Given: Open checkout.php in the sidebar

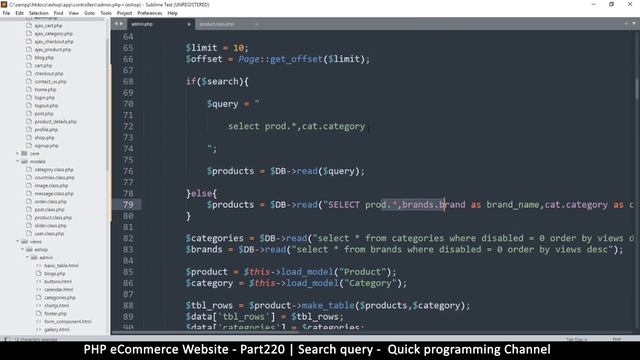Looking at the screenshot, I should tap(49, 73).
